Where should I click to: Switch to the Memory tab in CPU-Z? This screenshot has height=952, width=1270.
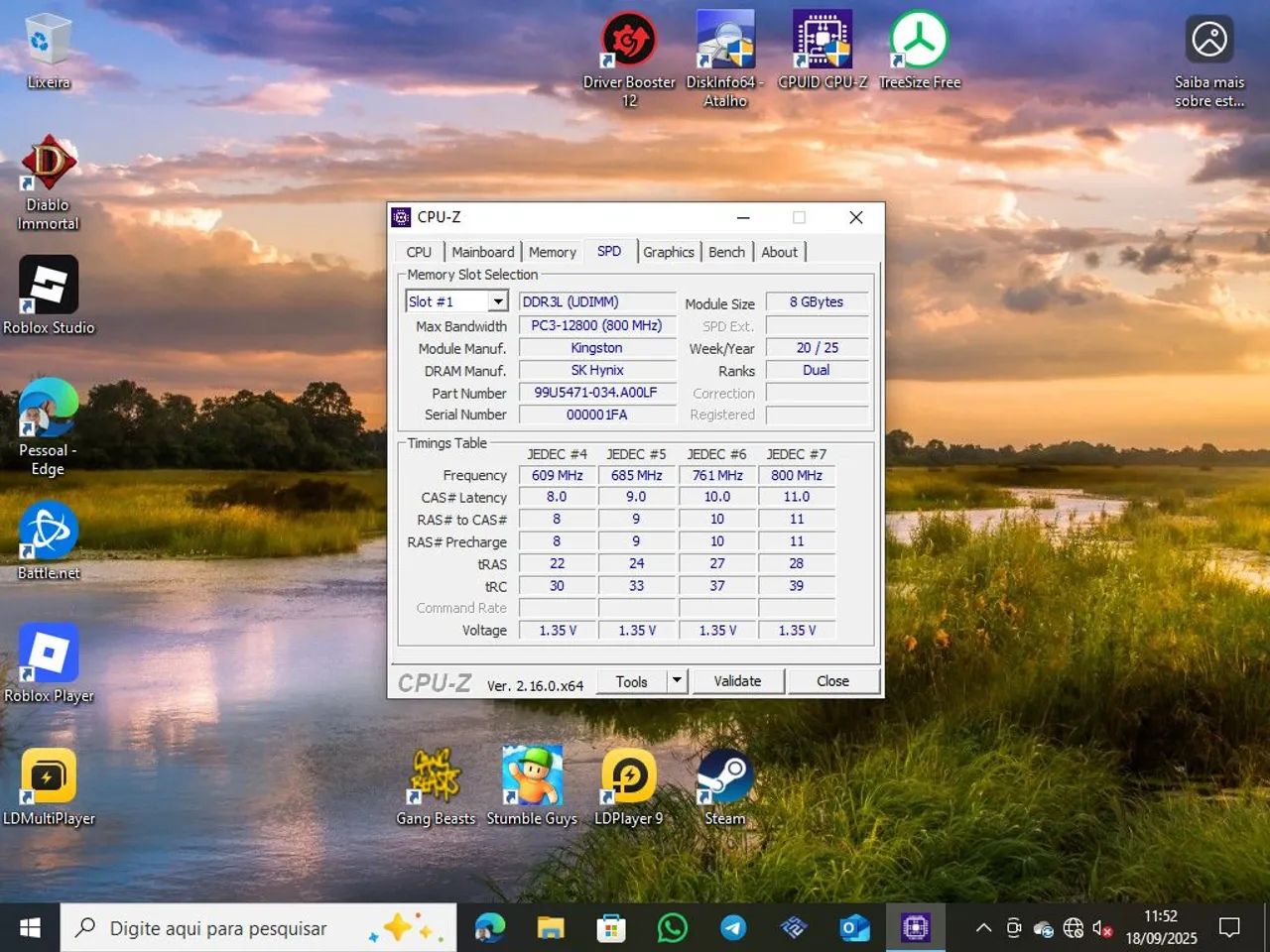point(553,251)
